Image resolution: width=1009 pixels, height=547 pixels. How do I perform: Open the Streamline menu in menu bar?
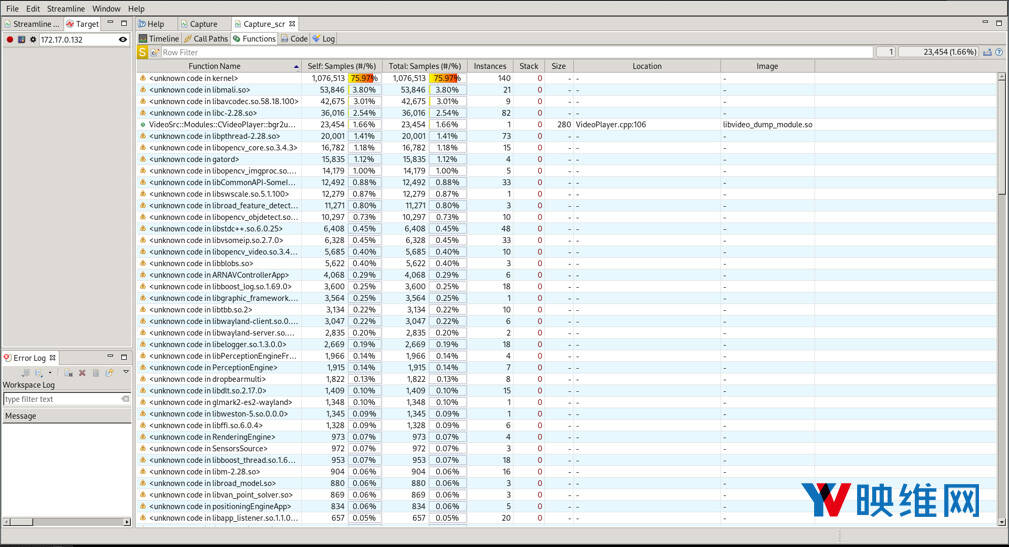click(66, 8)
